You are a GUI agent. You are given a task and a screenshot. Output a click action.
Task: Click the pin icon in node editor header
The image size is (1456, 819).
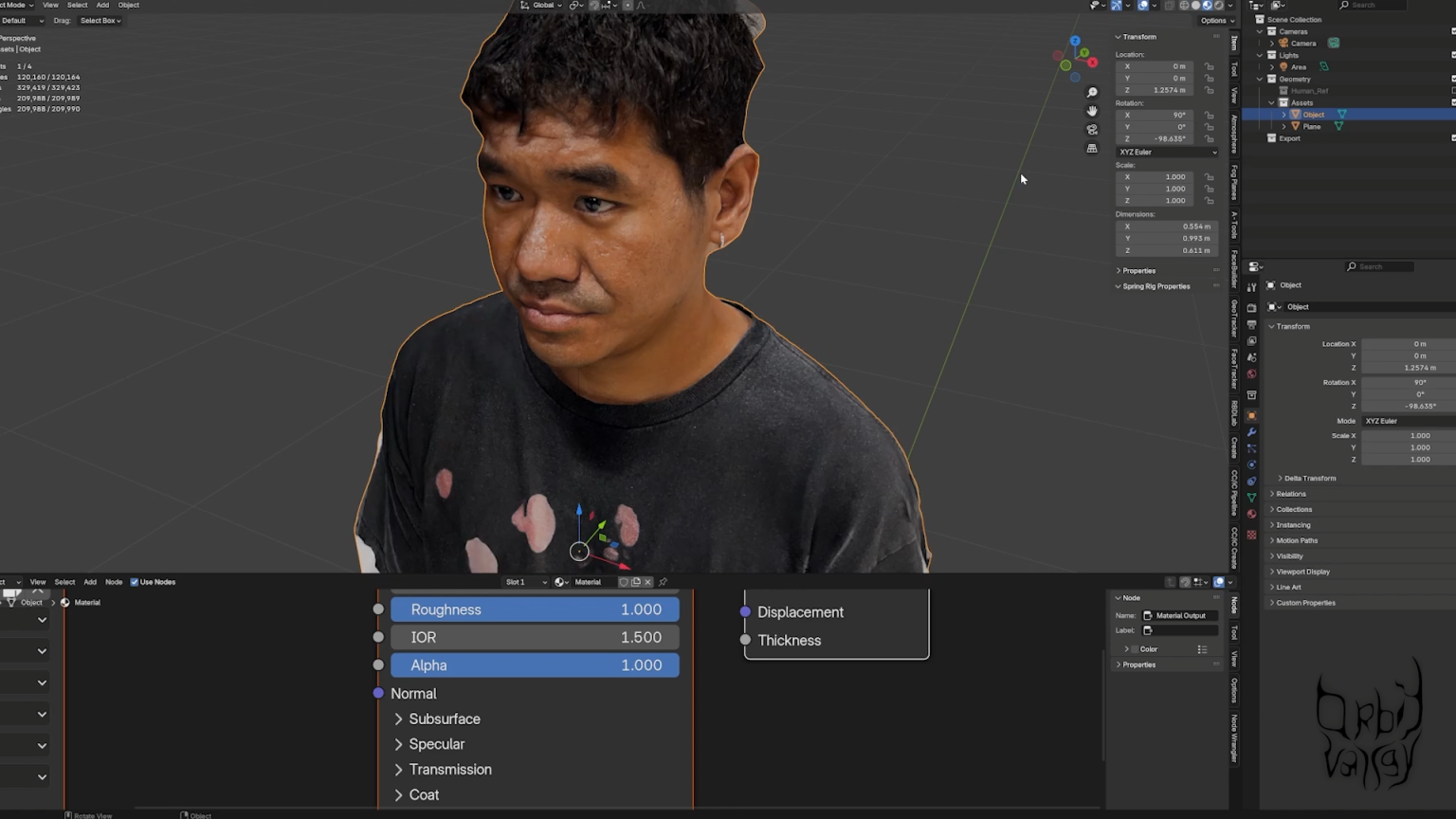[663, 582]
